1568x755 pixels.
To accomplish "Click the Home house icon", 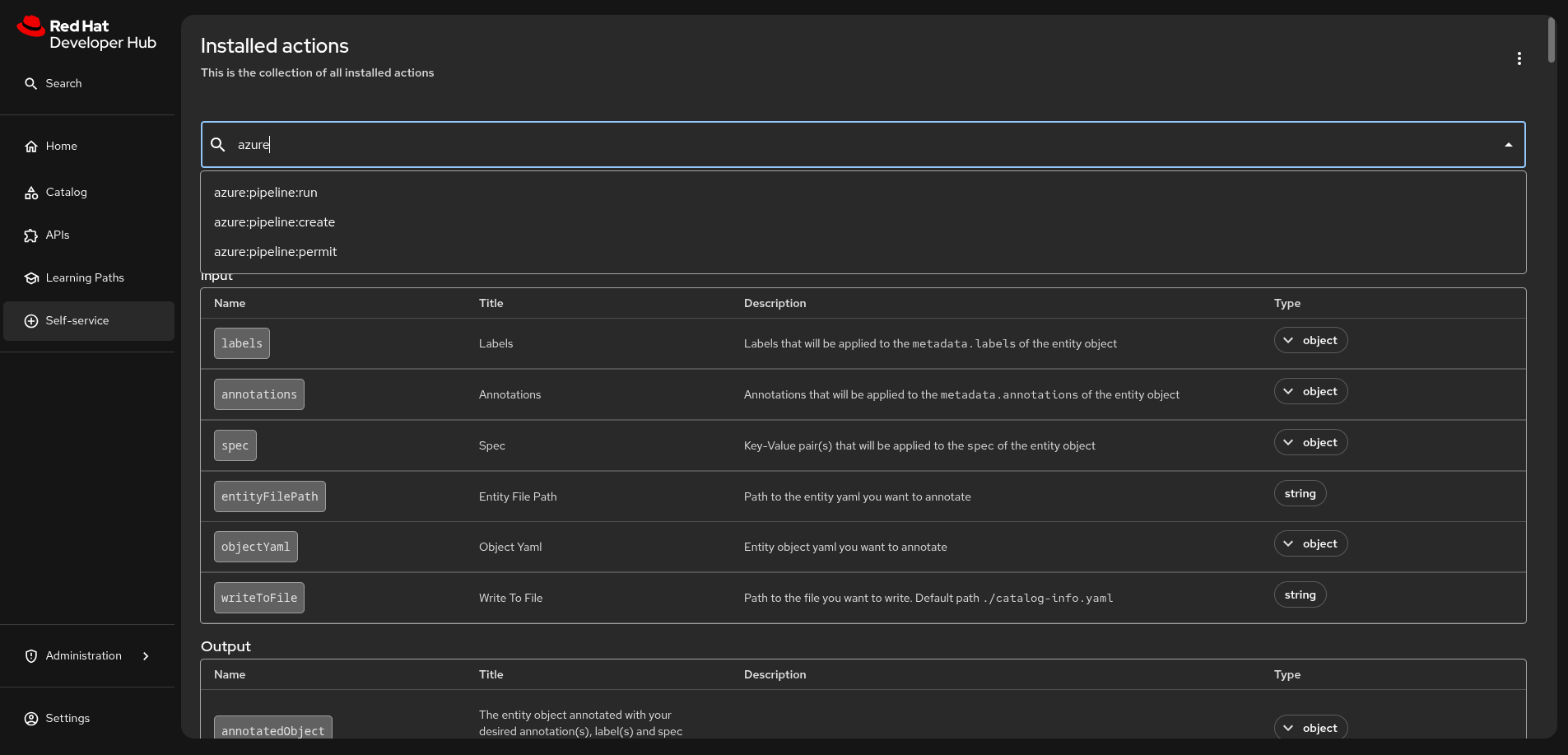I will [31, 147].
